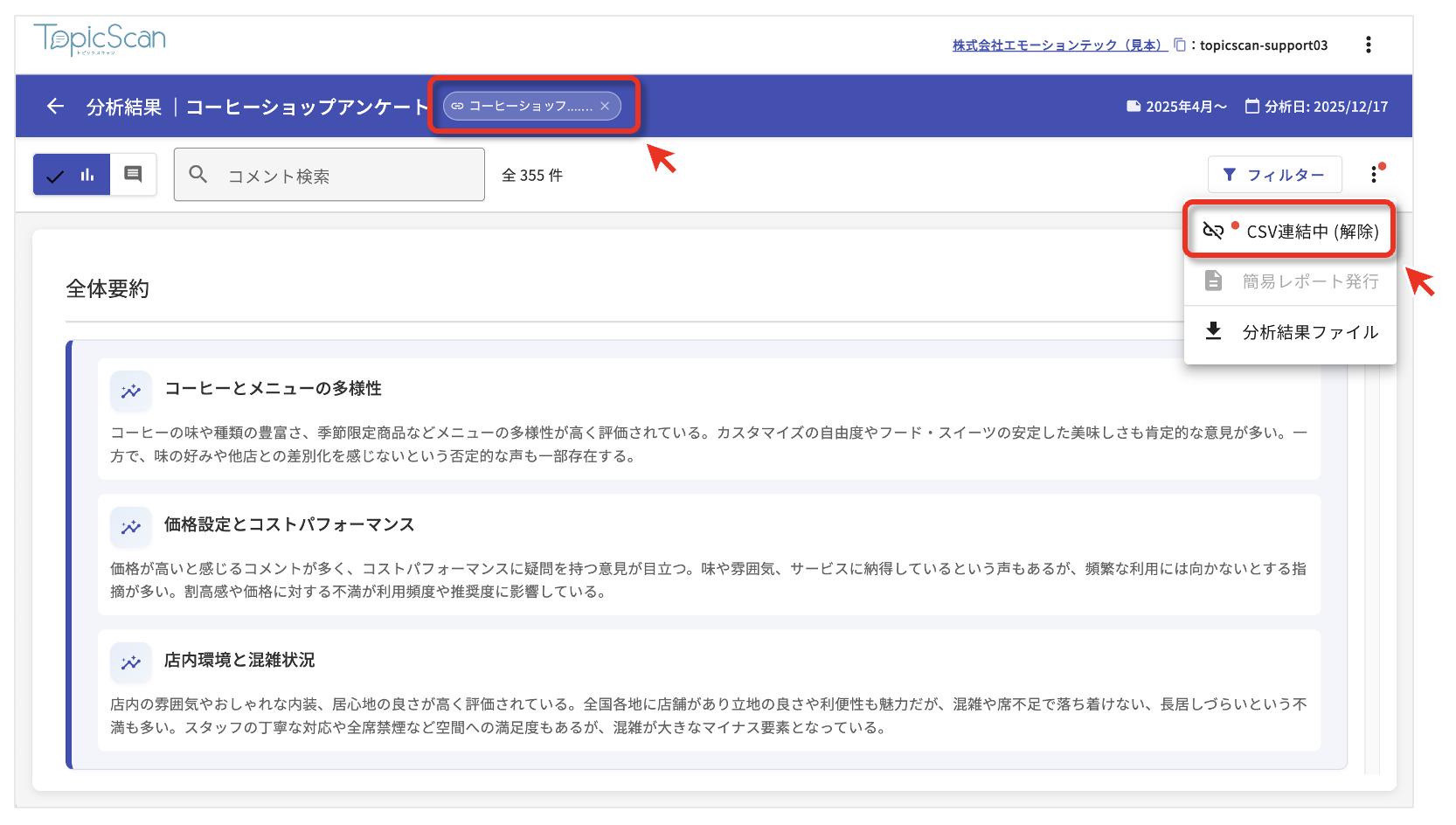The width and height of the screenshot is (1456, 825).
Task: Open the top-right account kebab menu
Action: (1368, 45)
